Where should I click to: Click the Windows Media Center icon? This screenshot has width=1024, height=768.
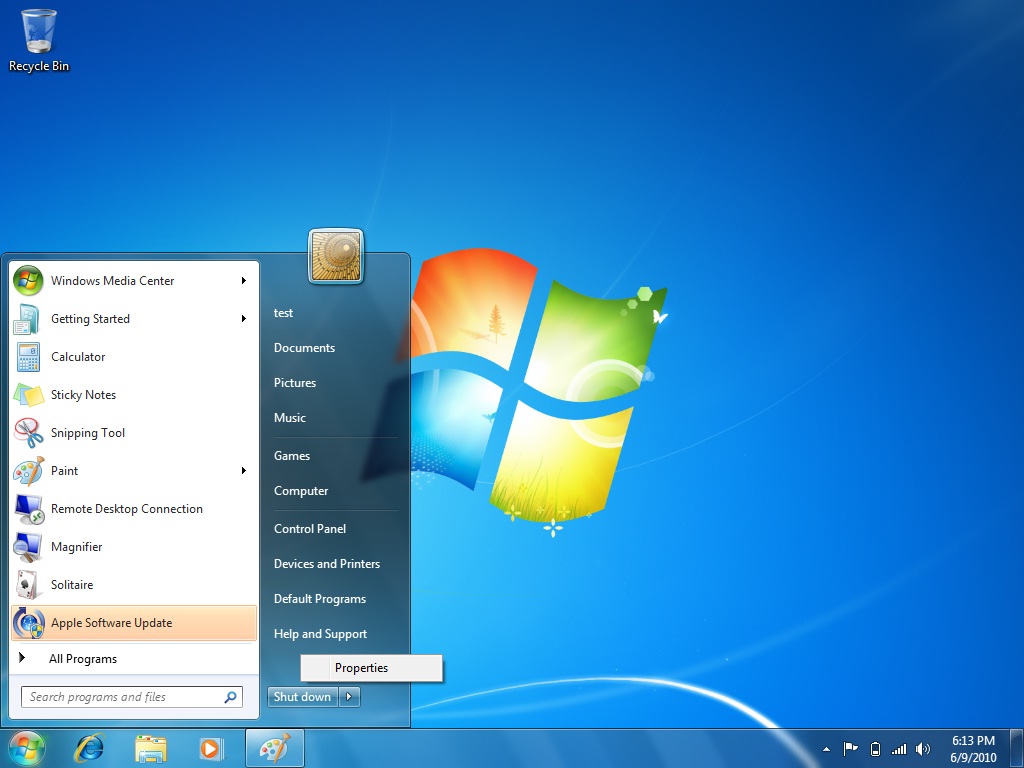point(28,281)
